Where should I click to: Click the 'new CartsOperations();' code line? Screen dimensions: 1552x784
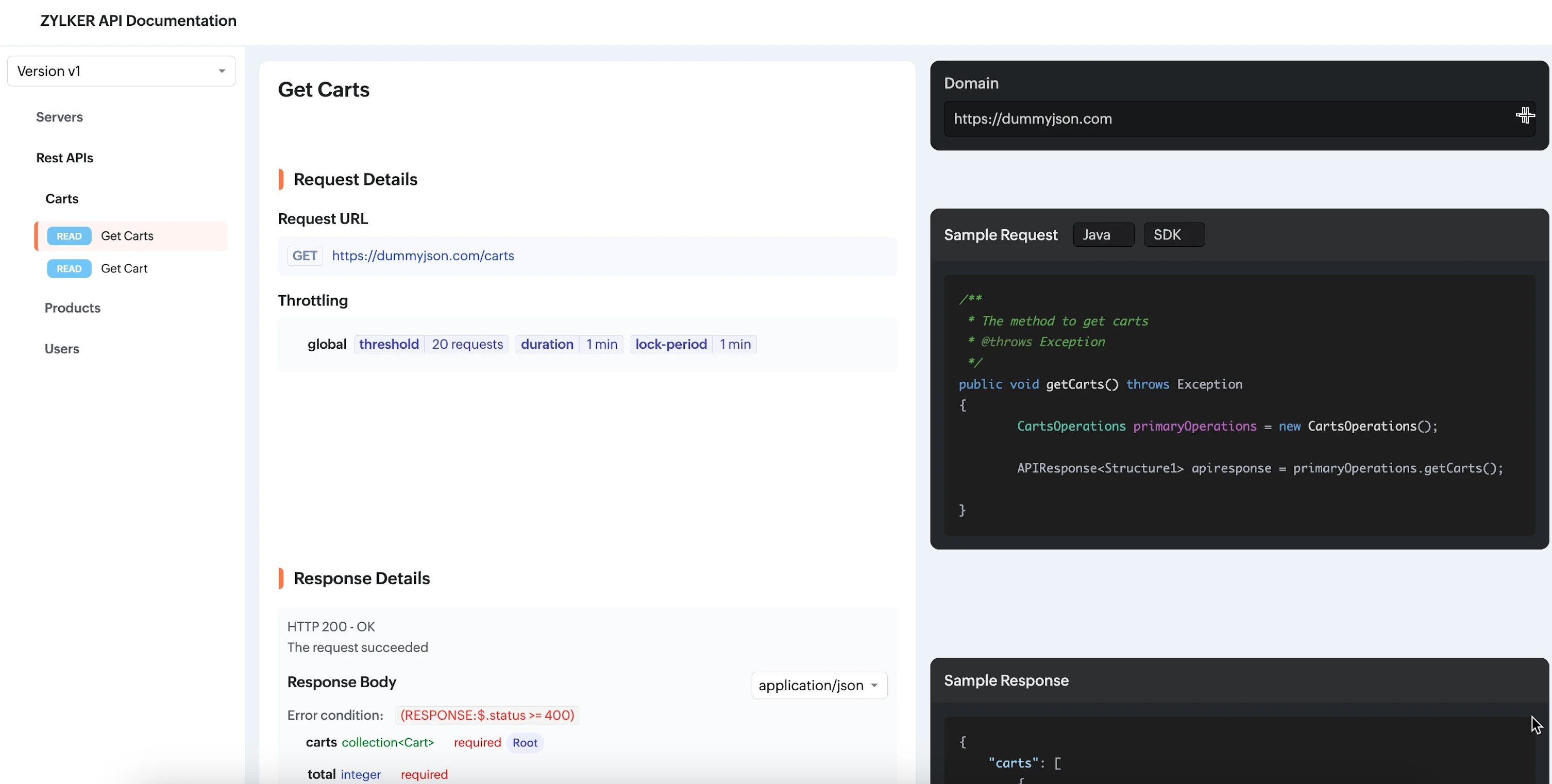click(1227, 427)
